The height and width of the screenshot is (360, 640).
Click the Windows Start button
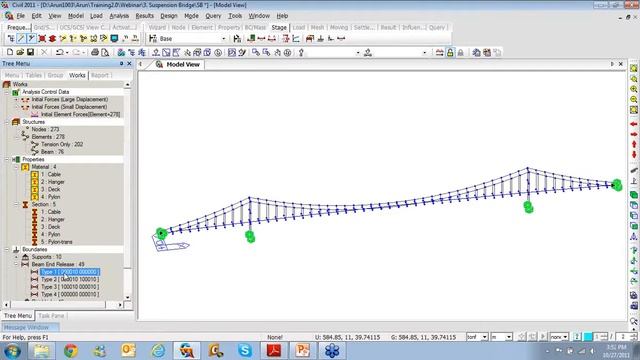[12, 351]
